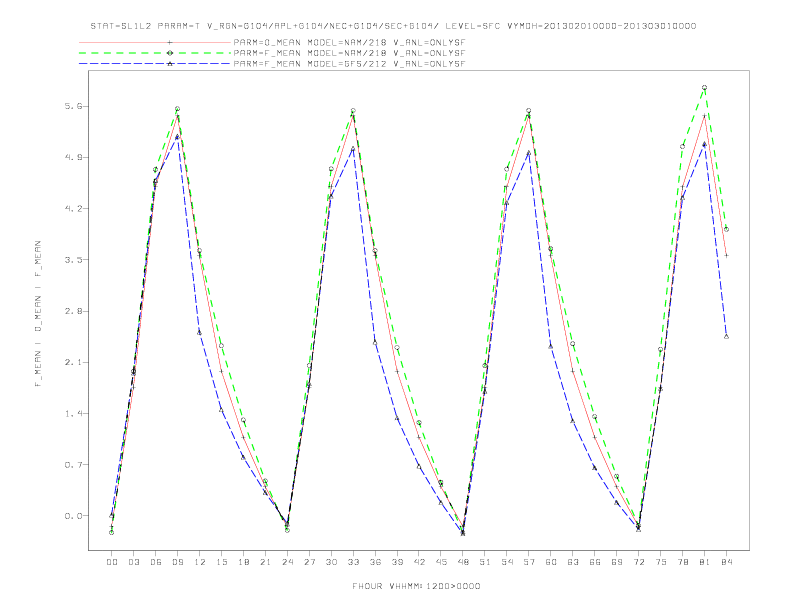This screenshot has width=792, height=612.
Task: Click the chart title line starting with STAT=SL1L2
Action: pyautogui.click(x=393, y=26)
